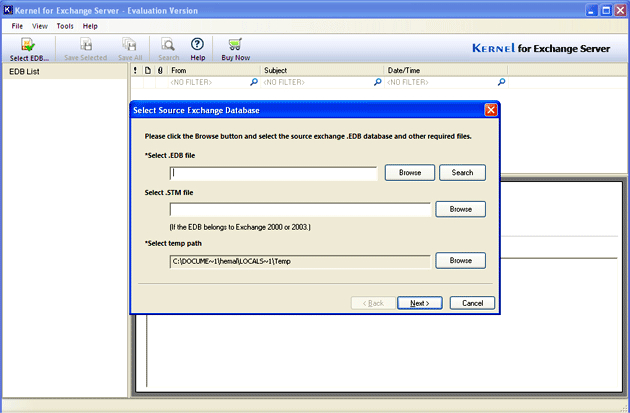This screenshot has height=413, width=630.
Task: Click the Subject column filter search icon
Action: (x=377, y=83)
